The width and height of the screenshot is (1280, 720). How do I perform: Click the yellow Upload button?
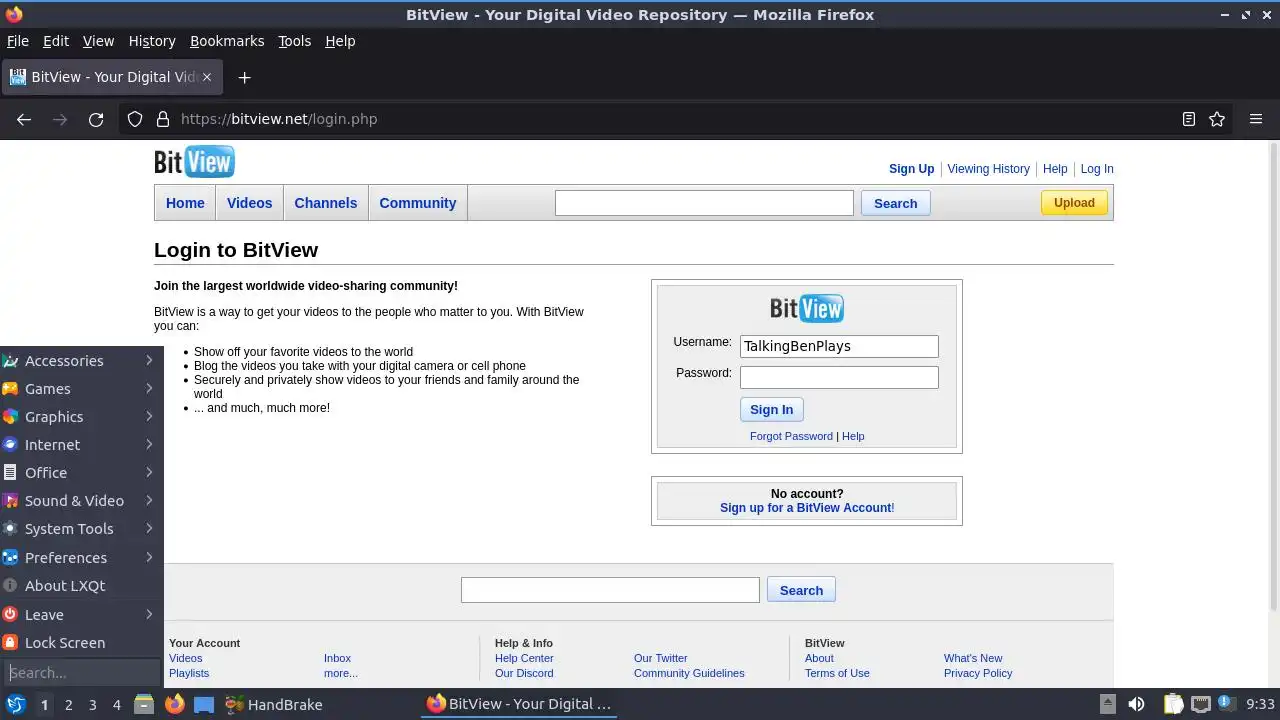coord(1074,203)
